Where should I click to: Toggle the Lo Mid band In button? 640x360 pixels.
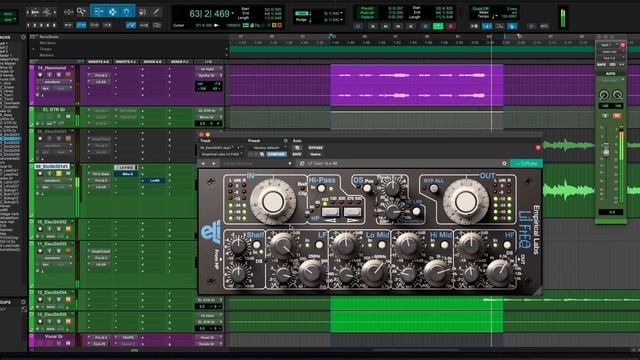[x=382, y=245]
